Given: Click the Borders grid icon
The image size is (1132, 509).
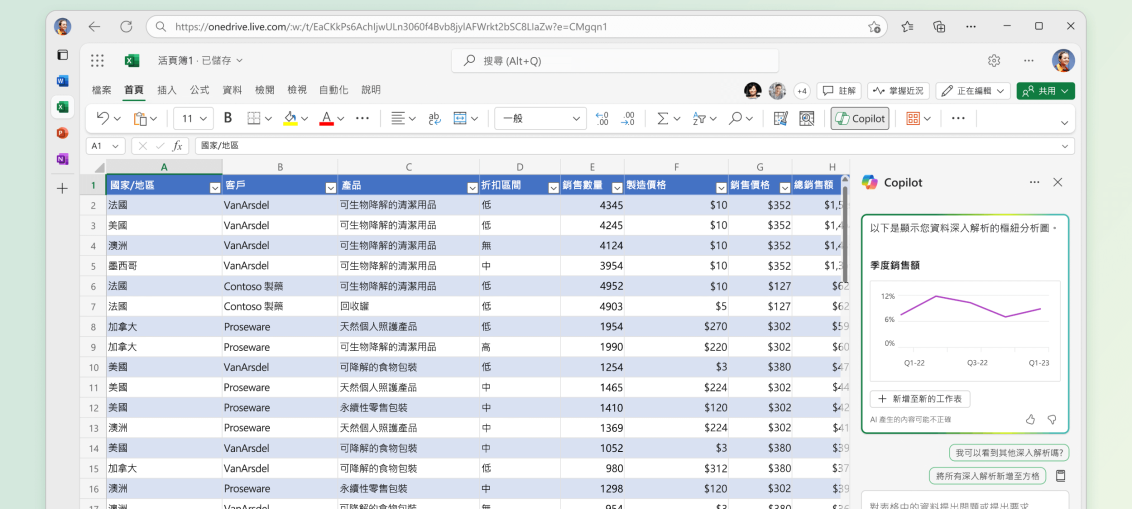Looking at the screenshot, I should coord(253,118).
